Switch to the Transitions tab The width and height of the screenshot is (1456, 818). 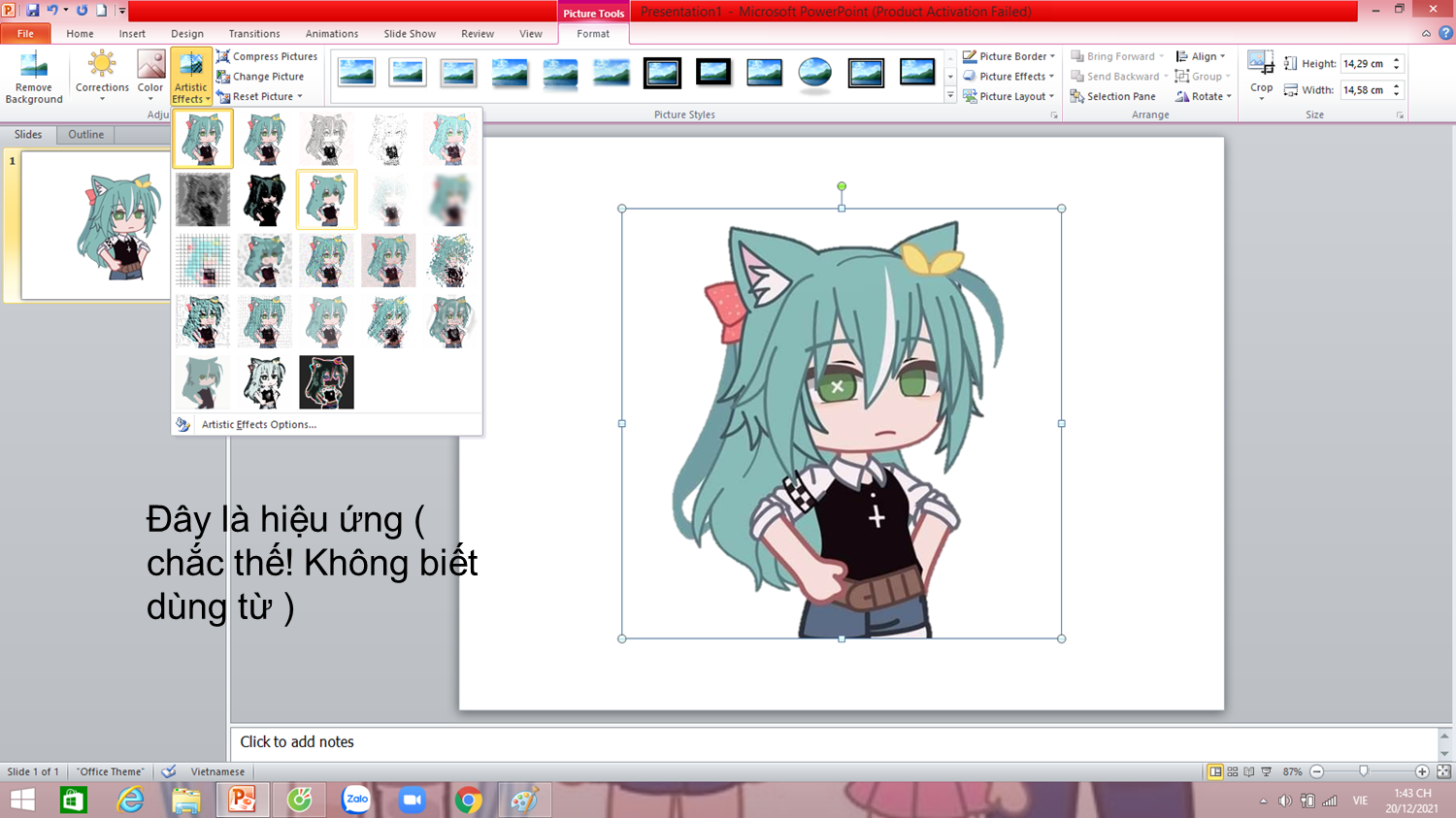click(254, 34)
